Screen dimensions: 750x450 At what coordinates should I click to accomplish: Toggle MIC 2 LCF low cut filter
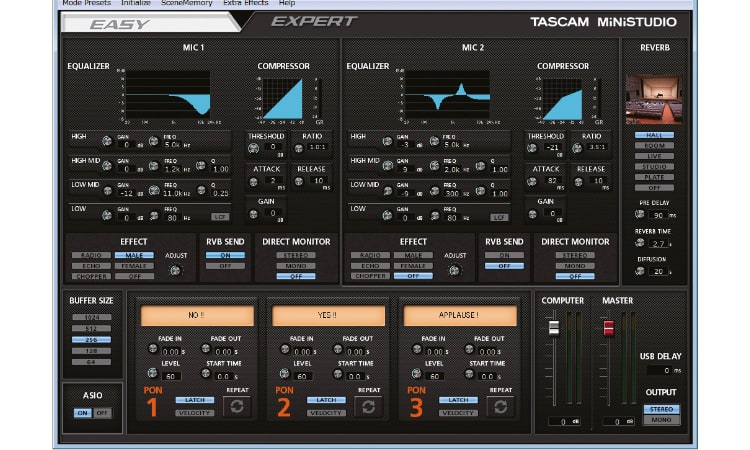499,217
